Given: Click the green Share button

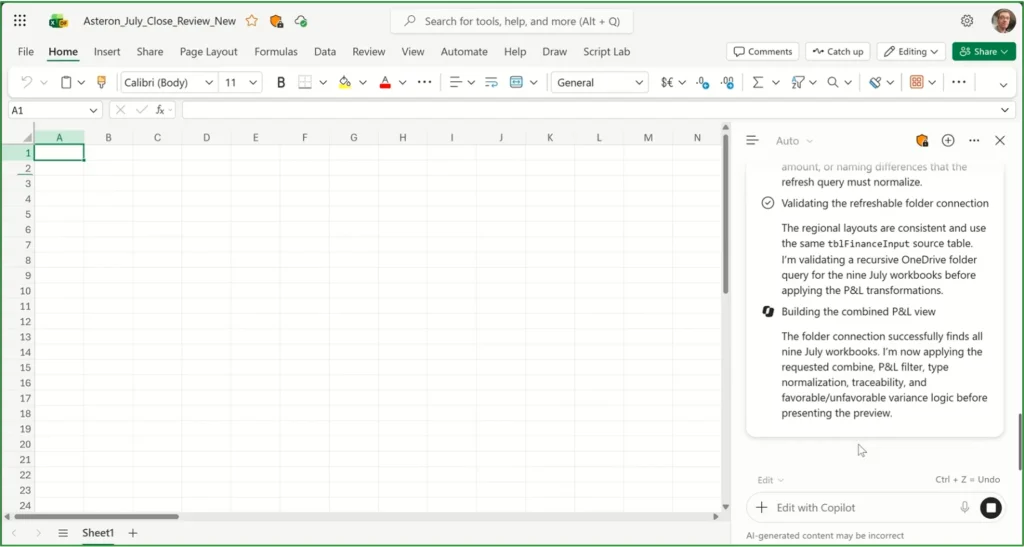Looking at the screenshot, I should click(x=984, y=52).
